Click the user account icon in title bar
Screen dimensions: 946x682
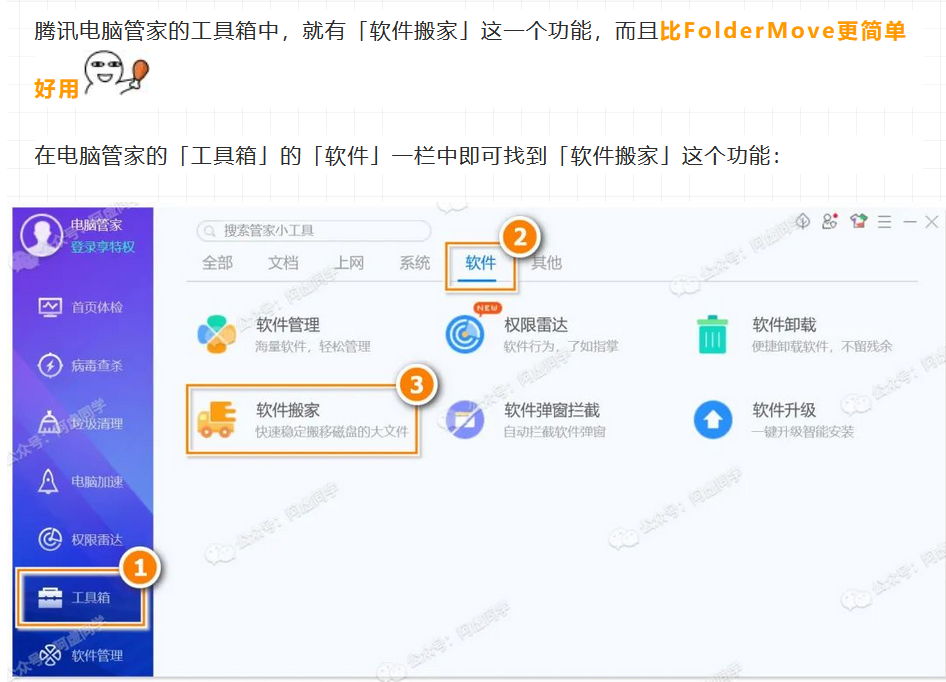(x=830, y=221)
